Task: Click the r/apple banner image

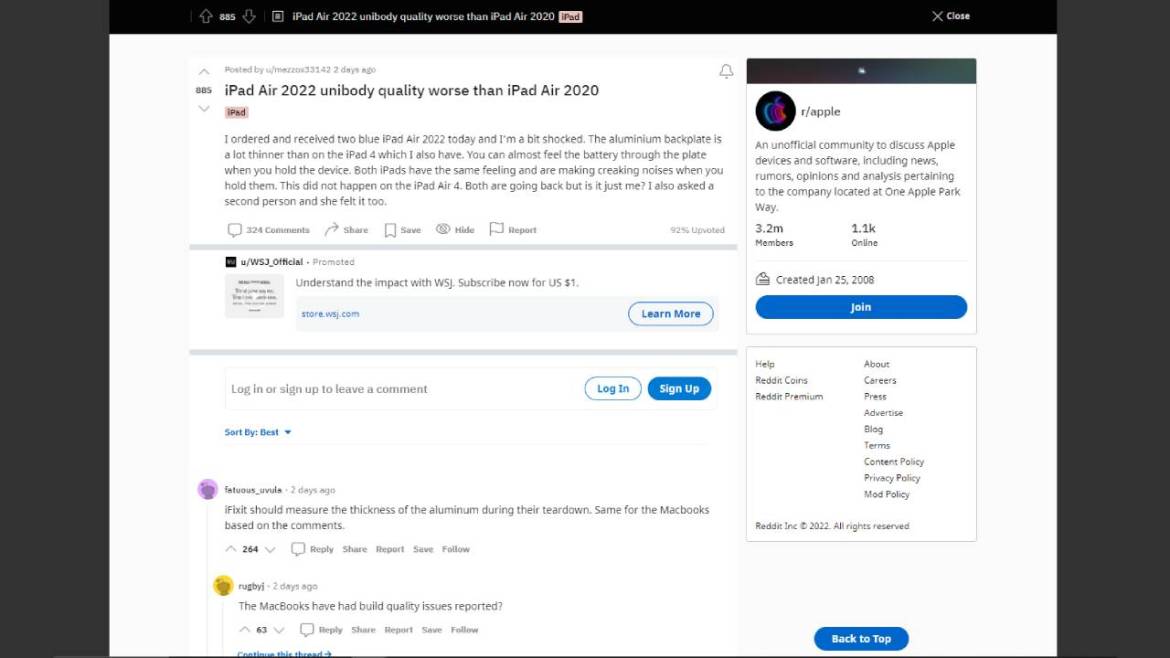Action: (x=861, y=71)
